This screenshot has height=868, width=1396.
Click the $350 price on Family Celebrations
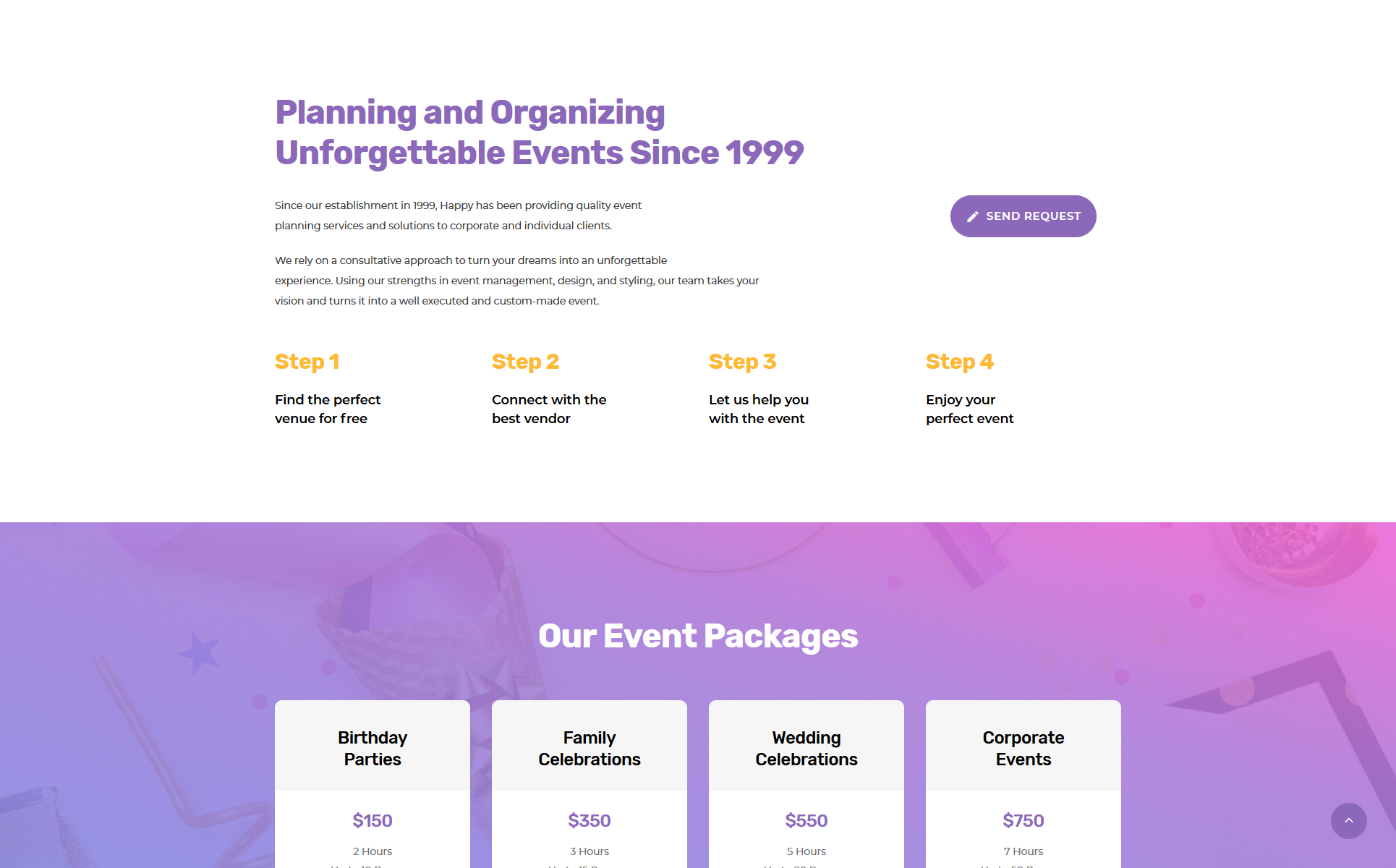590,820
